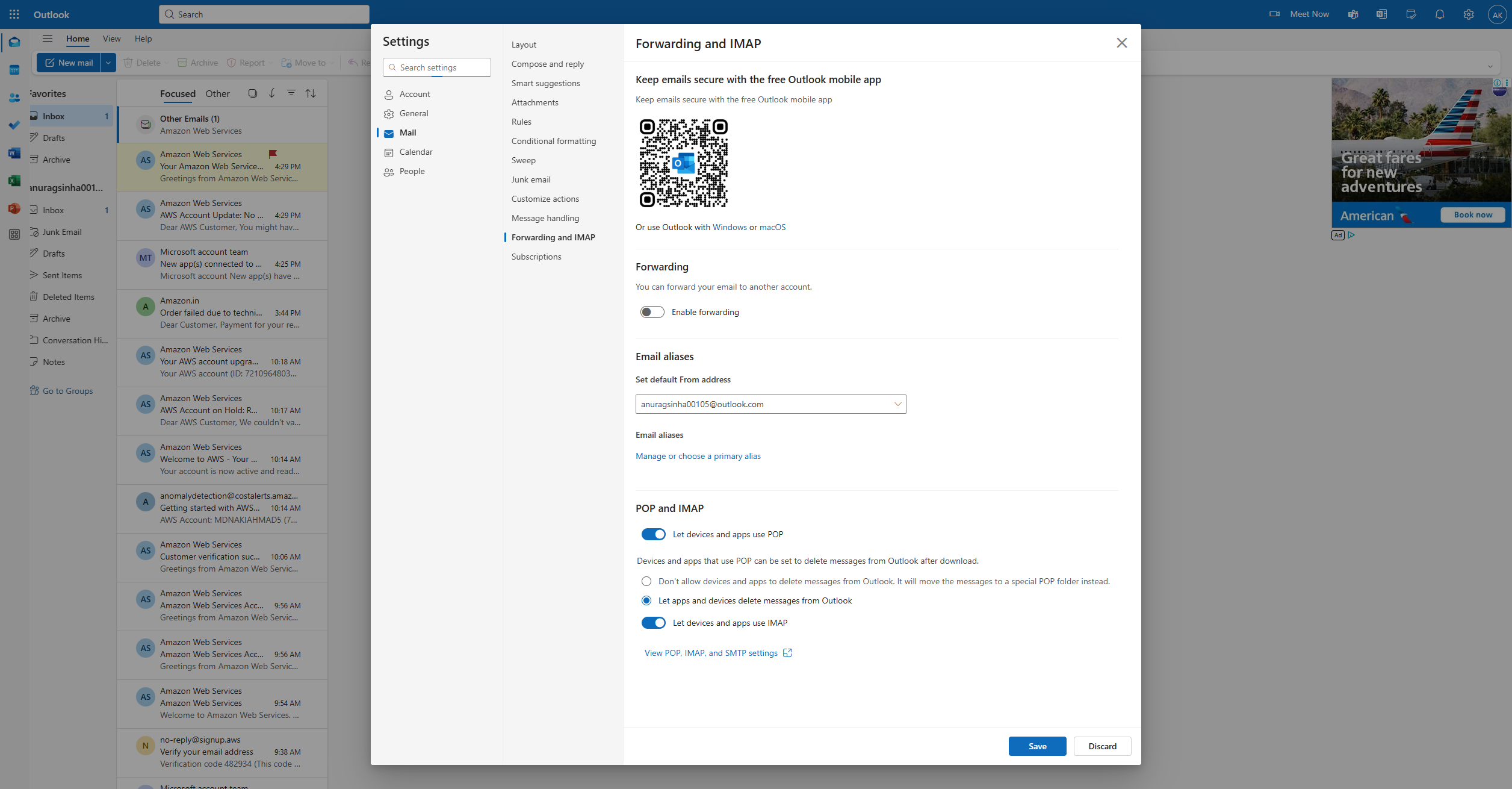Open Manage or choose a primary alias link
Viewport: 1512px width, 789px height.
[698, 456]
